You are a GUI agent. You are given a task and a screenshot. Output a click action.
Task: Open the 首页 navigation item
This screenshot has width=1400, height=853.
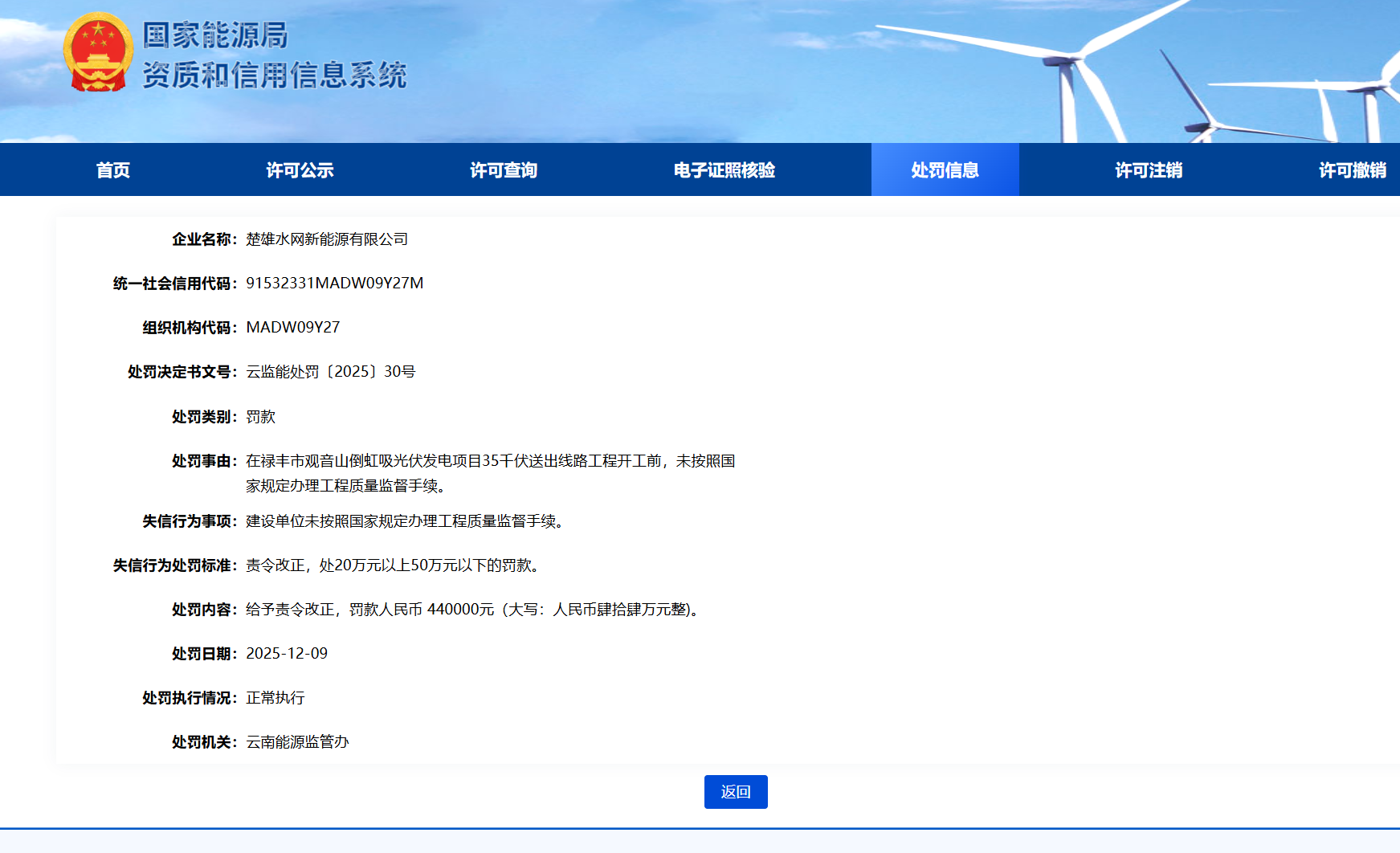(112, 170)
